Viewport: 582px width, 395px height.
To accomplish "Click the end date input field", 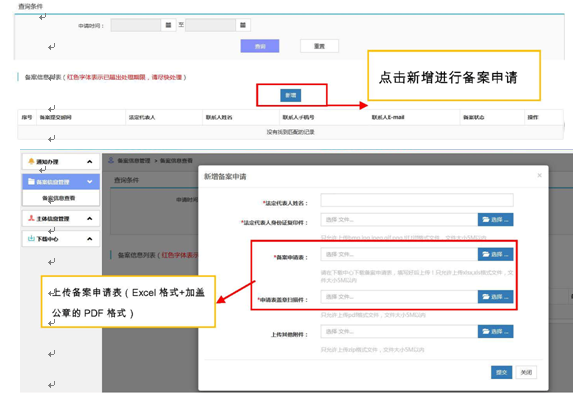I will click(211, 25).
